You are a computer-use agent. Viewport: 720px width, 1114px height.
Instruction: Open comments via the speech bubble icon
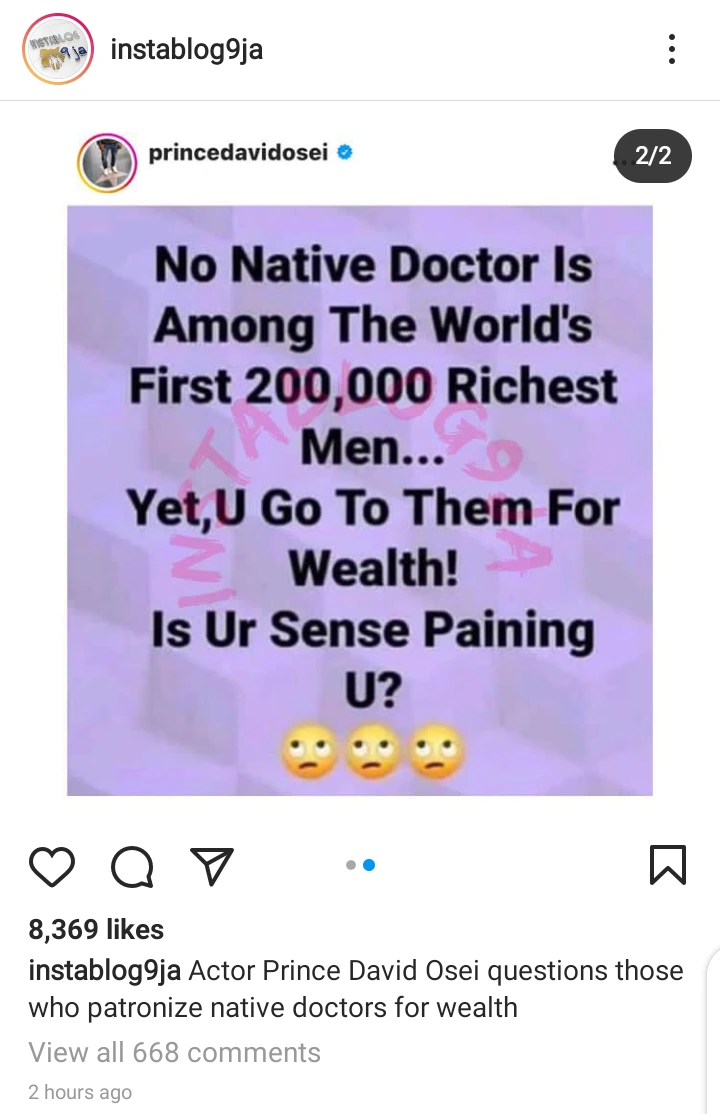click(132, 867)
